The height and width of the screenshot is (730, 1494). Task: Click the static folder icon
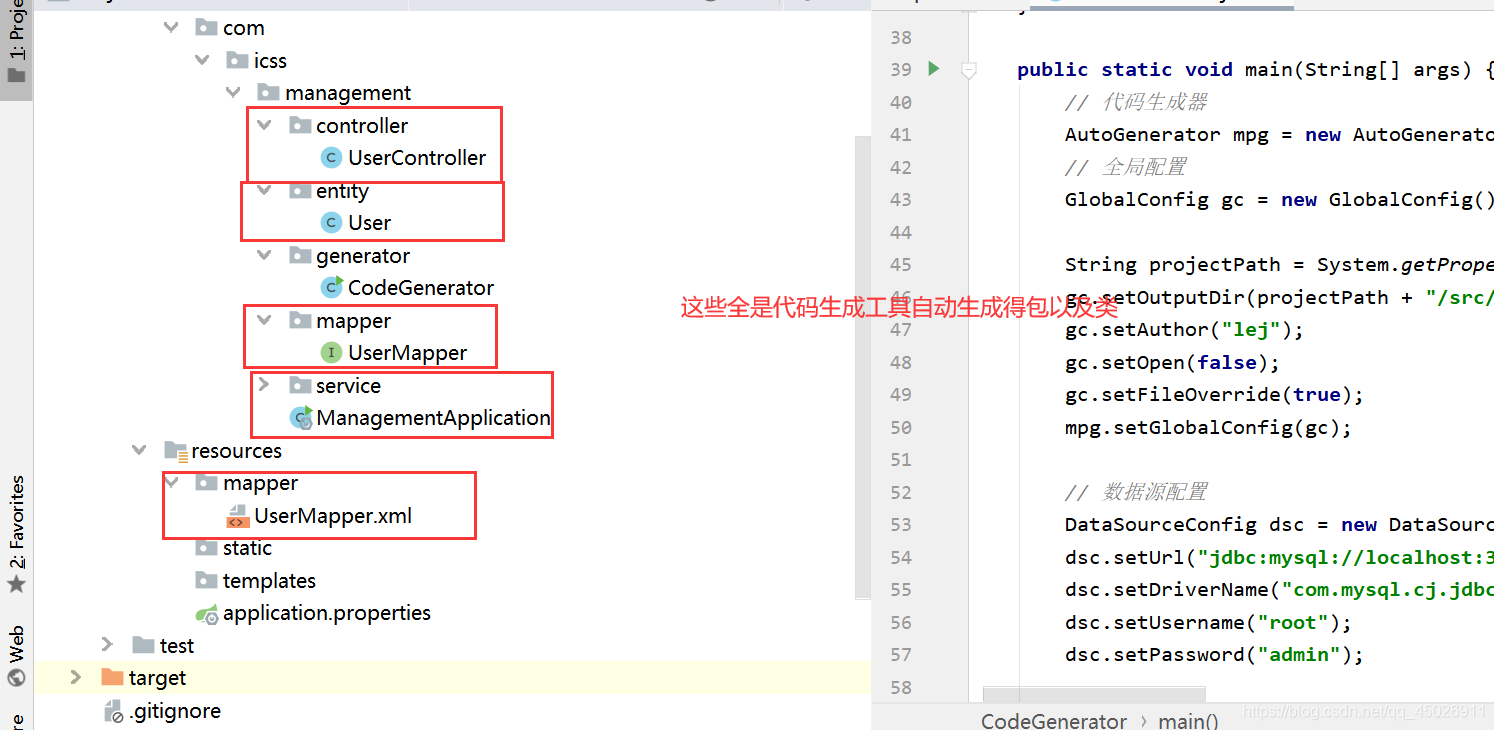[x=206, y=548]
